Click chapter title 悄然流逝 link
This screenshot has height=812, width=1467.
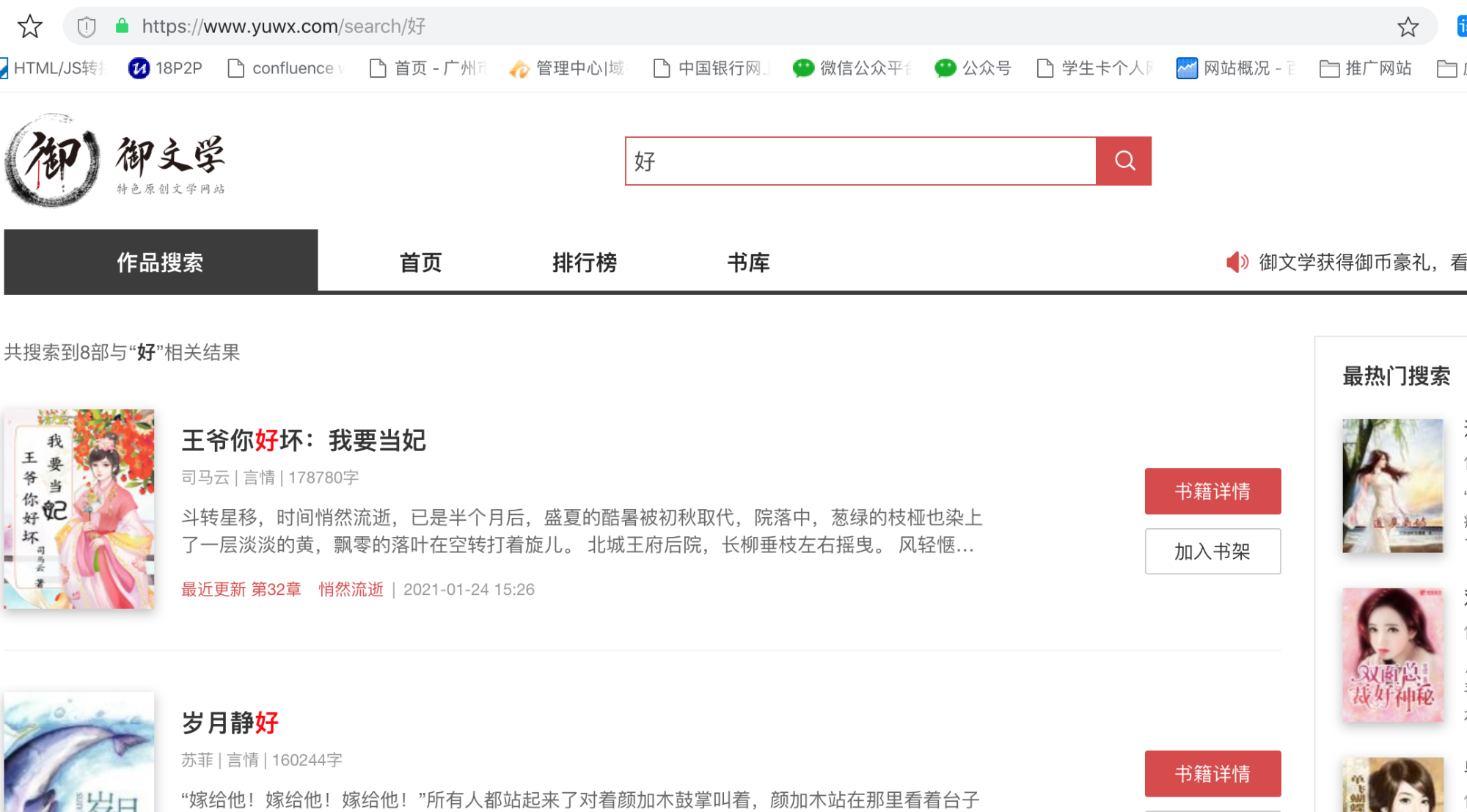(x=351, y=590)
